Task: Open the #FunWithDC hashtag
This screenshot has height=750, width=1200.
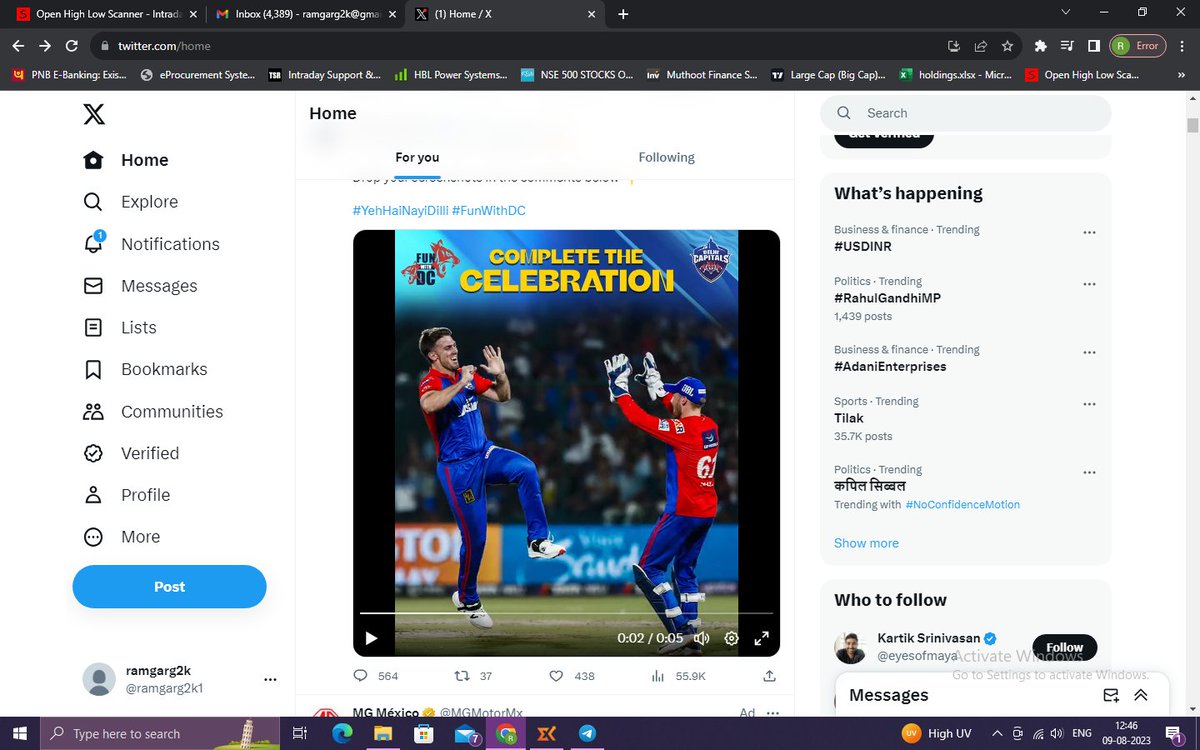Action: (489, 210)
